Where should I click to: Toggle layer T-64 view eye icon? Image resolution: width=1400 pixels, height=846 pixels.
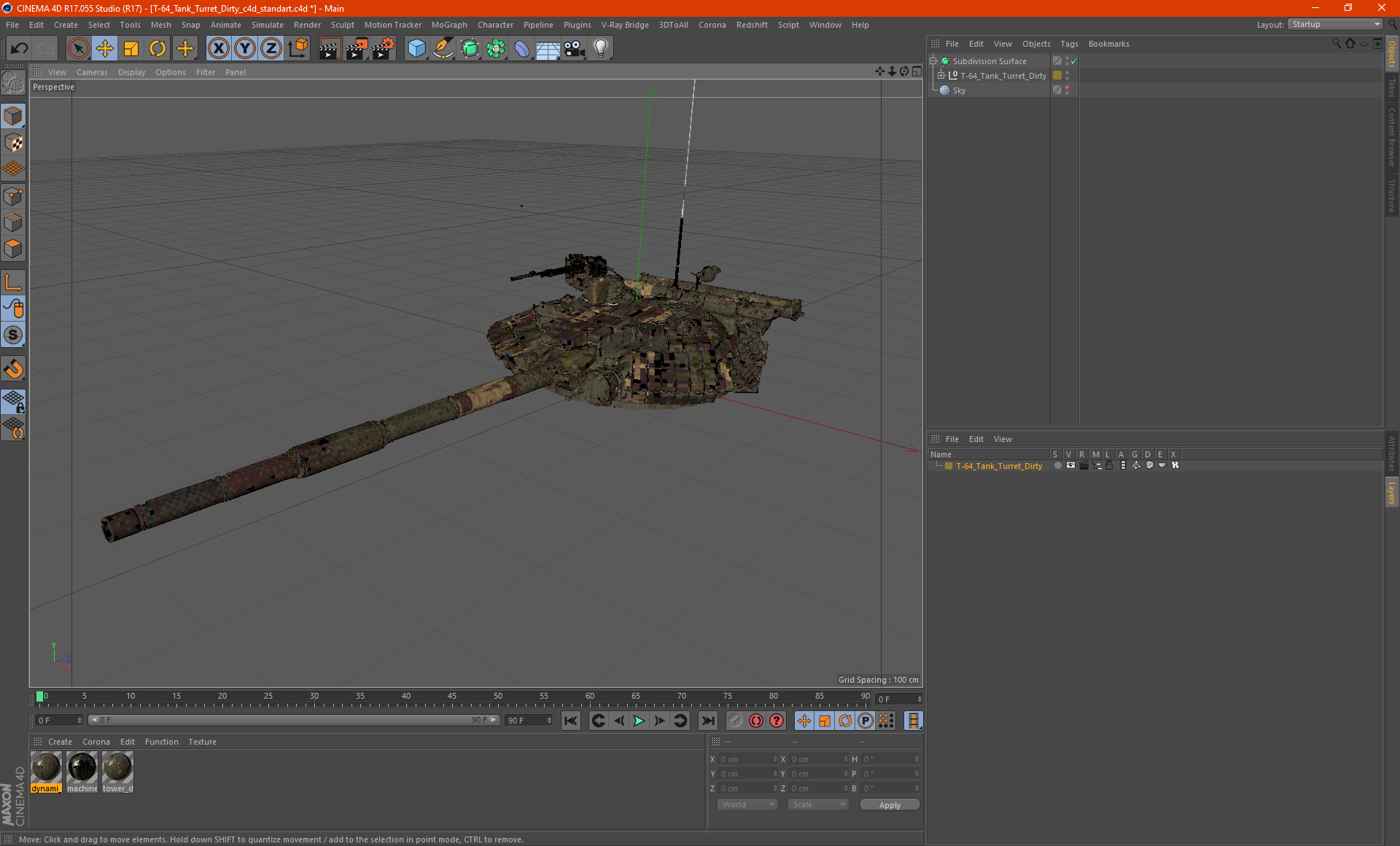pyautogui.click(x=1070, y=465)
